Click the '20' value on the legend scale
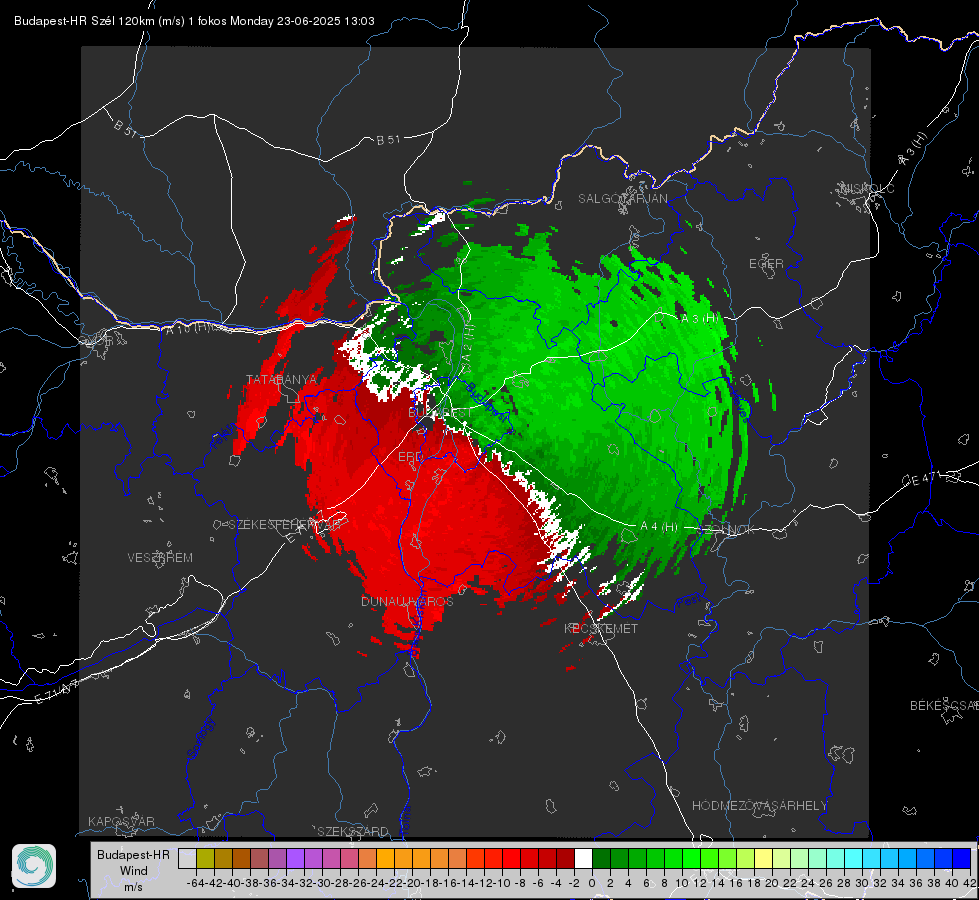 (x=772, y=883)
